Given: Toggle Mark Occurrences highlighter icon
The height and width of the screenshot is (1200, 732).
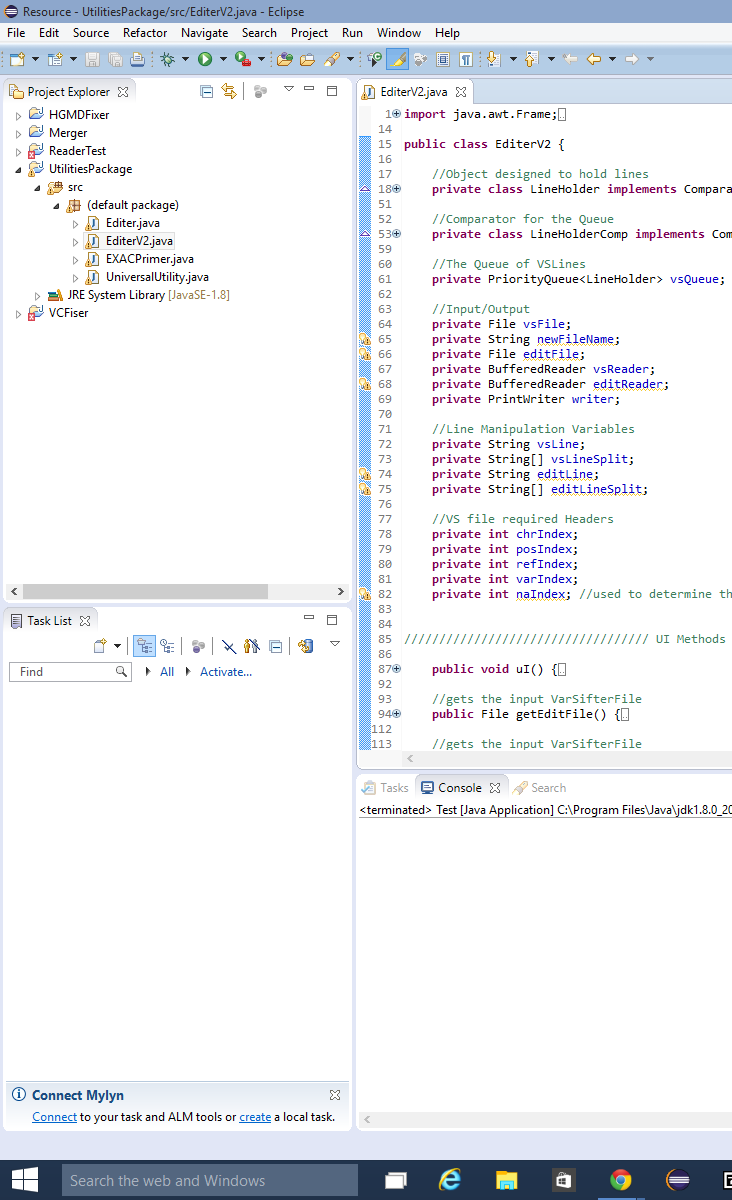Looking at the screenshot, I should click(397, 59).
